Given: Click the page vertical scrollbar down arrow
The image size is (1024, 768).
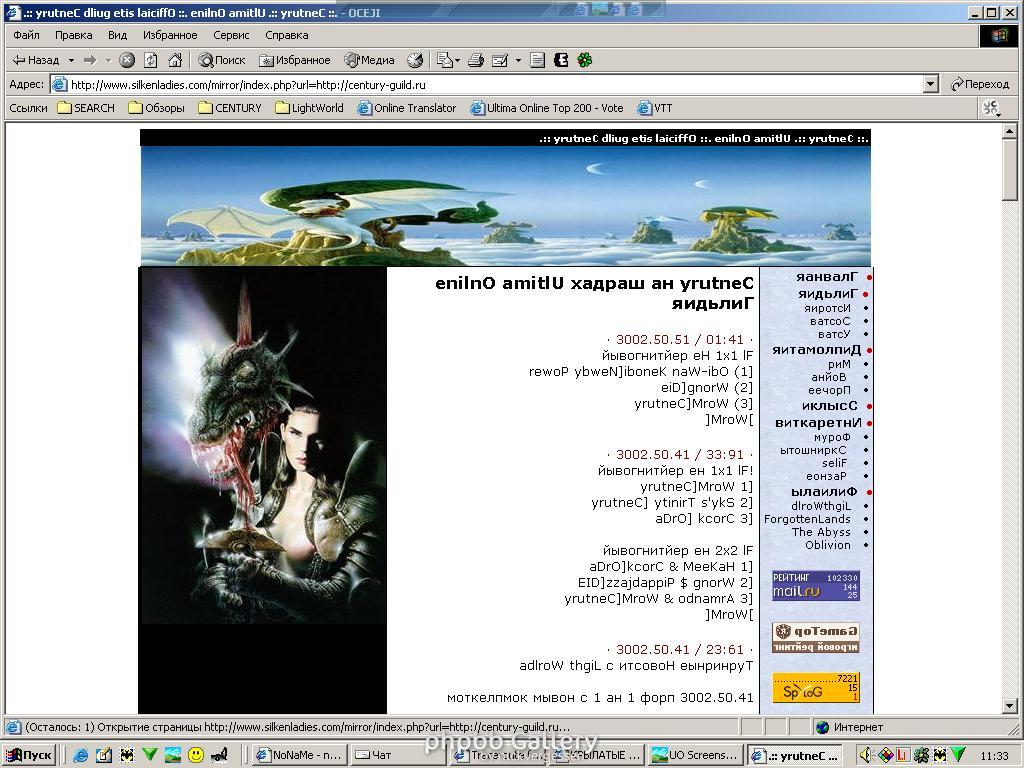Looking at the screenshot, I should tap(1010, 707).
